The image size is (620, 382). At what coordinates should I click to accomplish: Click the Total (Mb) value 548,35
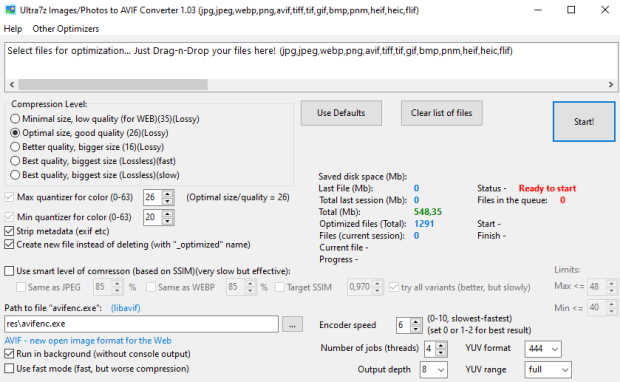427,212
